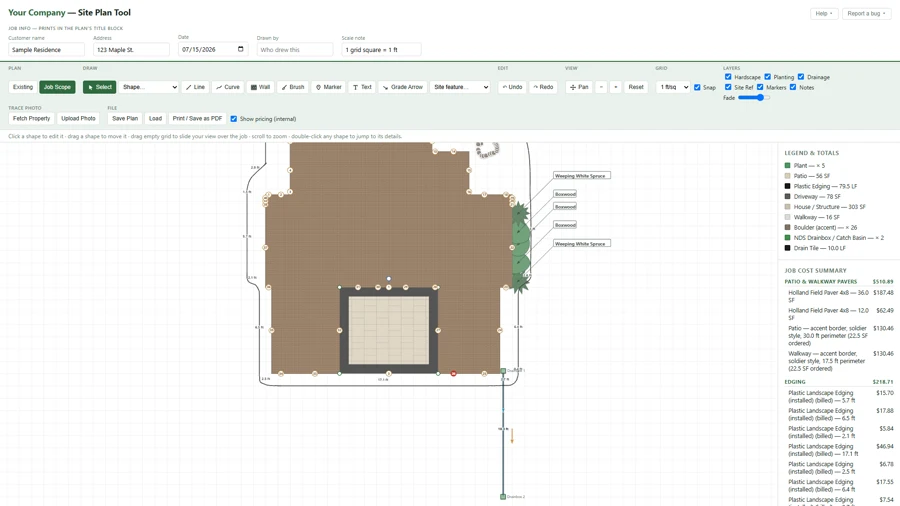Toggle the Planting layer checkbox

pyautogui.click(x=767, y=77)
